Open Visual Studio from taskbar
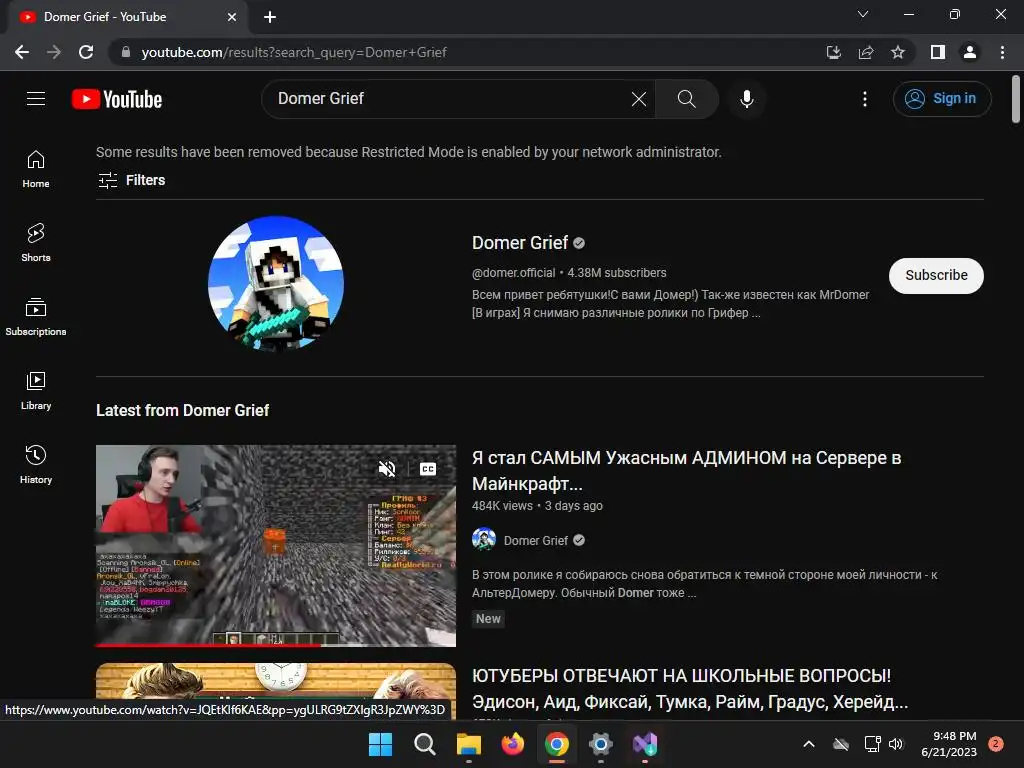Viewport: 1024px width, 768px height. pyautogui.click(x=645, y=744)
